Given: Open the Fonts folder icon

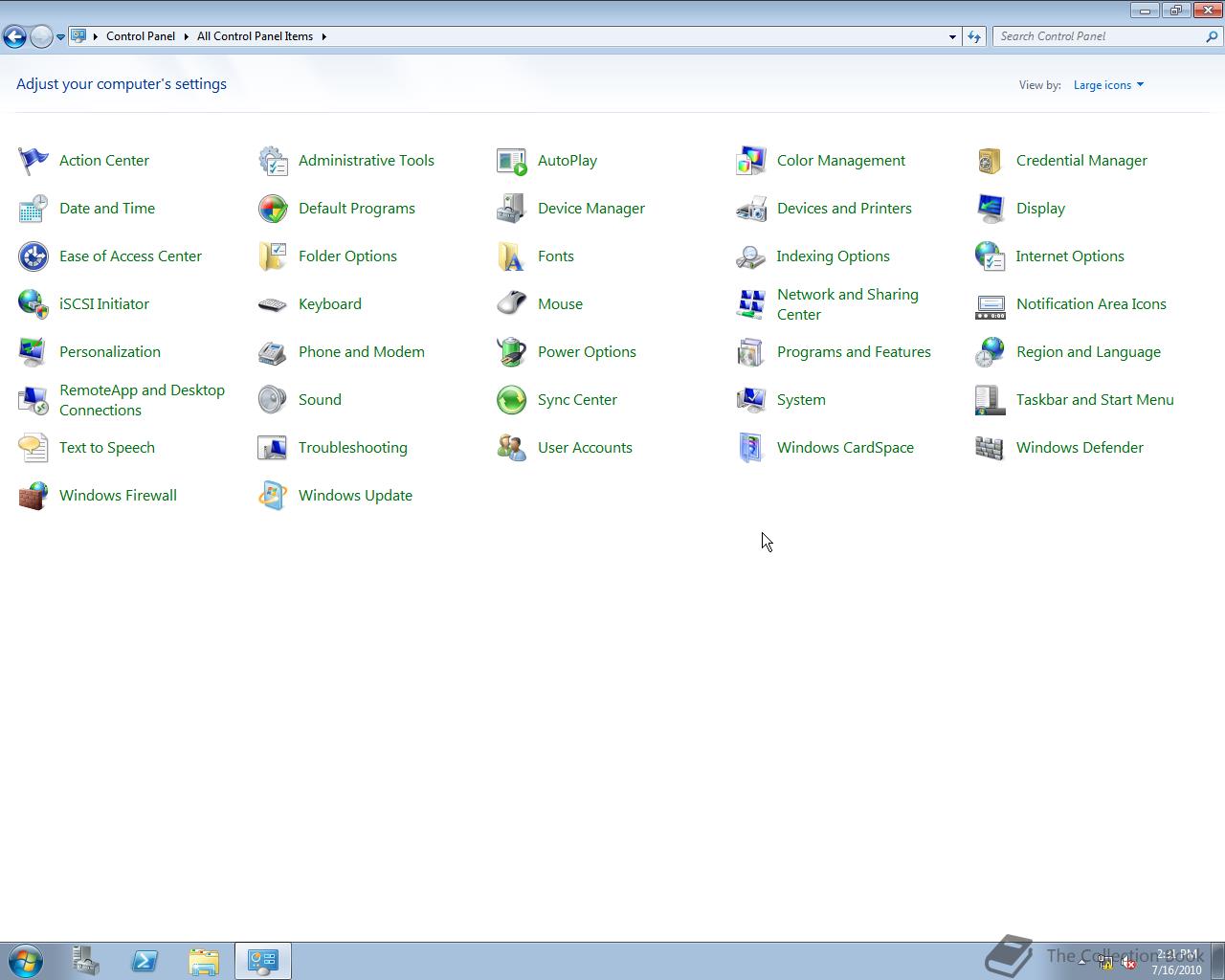Looking at the screenshot, I should (512, 256).
